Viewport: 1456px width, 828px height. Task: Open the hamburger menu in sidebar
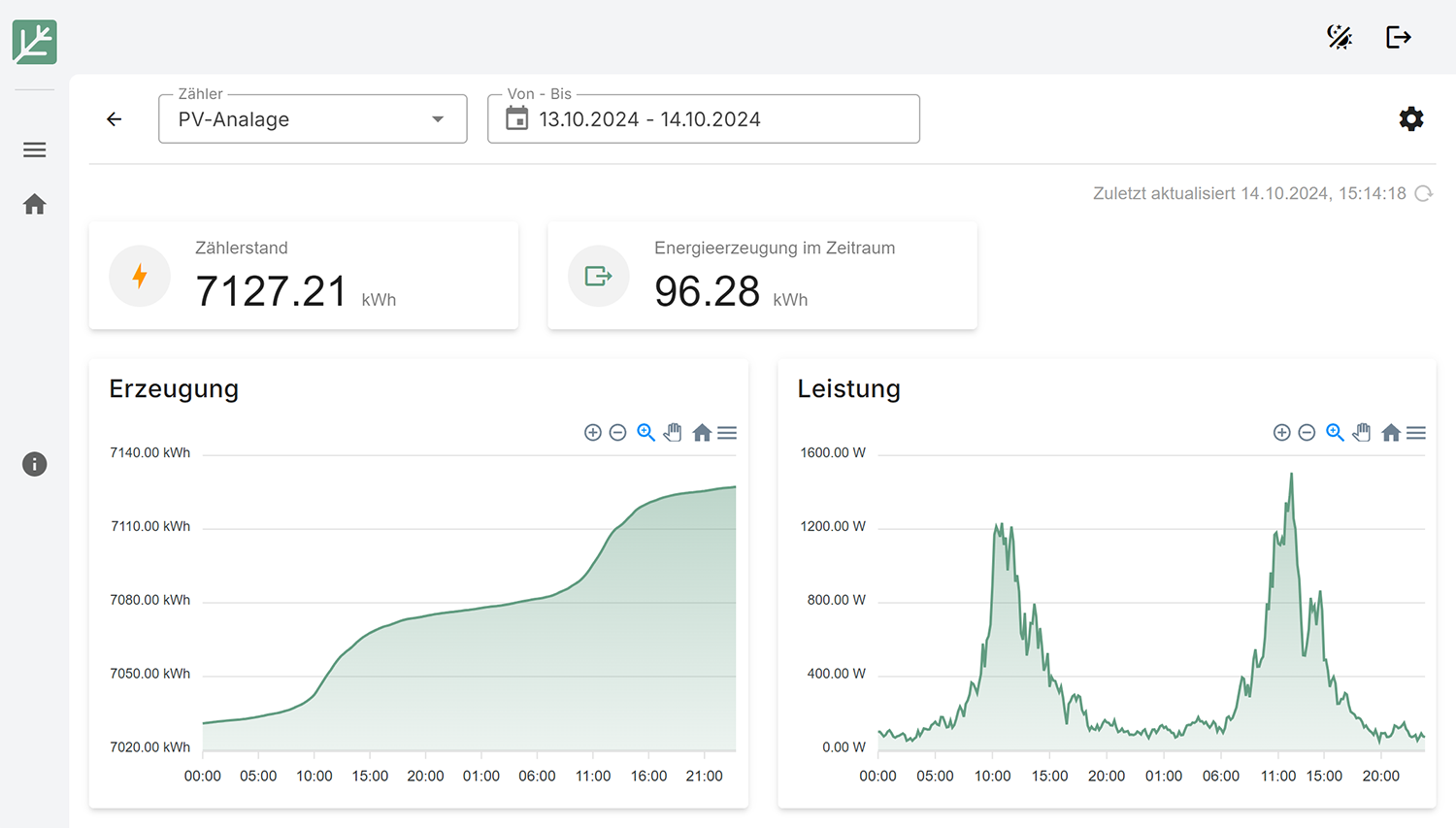(x=35, y=149)
